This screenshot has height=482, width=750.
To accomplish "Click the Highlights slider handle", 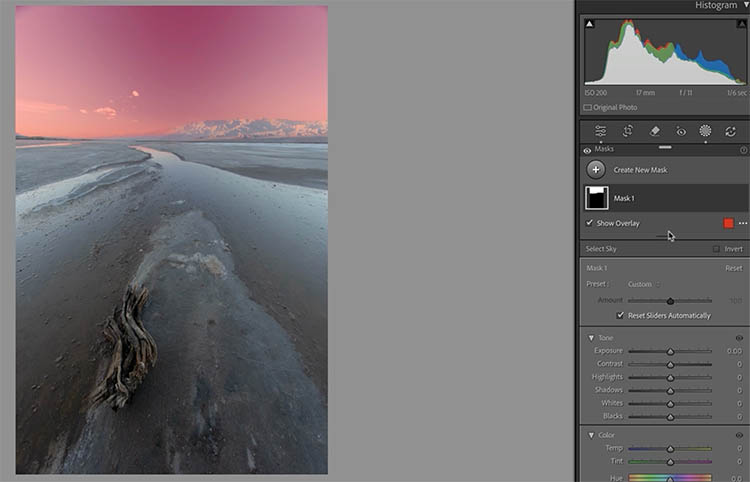I will point(670,378).
